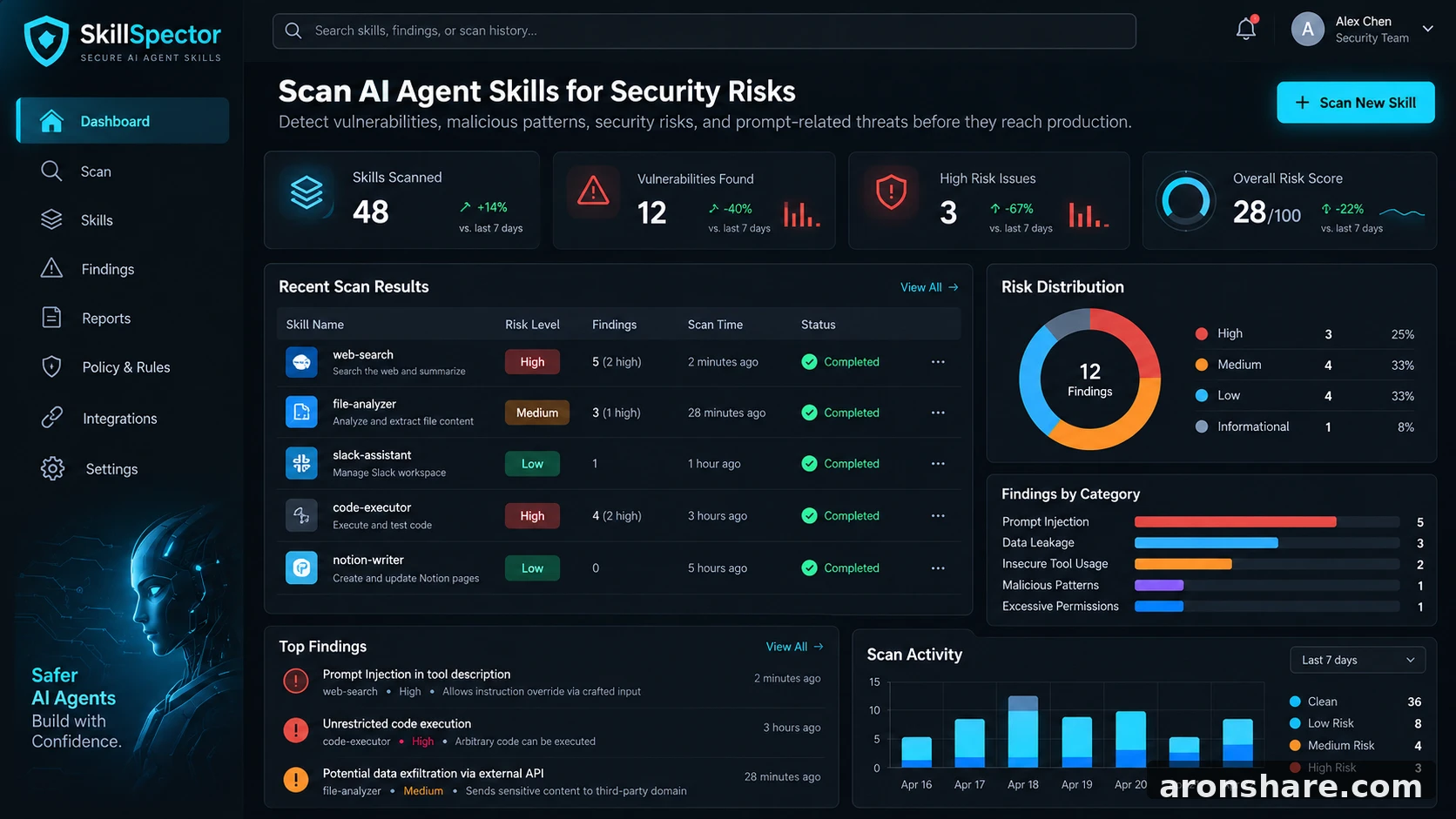Click the slack-assistant skill icon
The width and height of the screenshot is (1456, 819).
coord(301,464)
